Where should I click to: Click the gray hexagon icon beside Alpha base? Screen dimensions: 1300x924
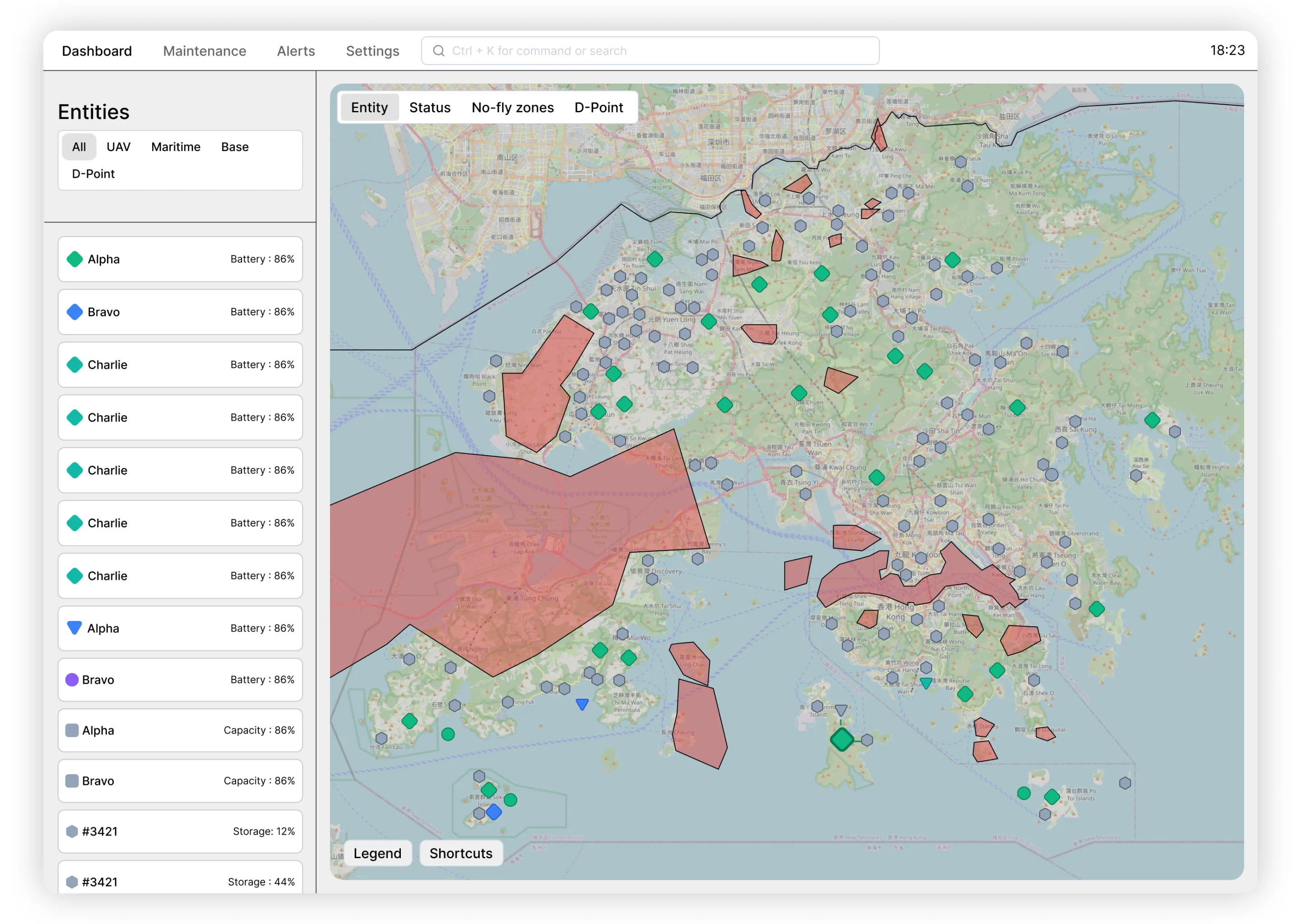pos(72,730)
